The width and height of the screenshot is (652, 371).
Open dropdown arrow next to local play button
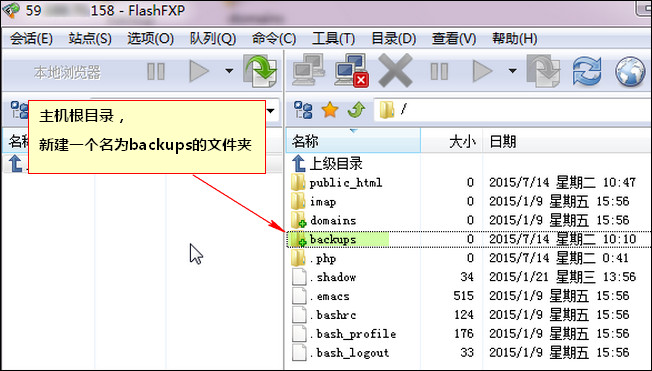pos(229,71)
